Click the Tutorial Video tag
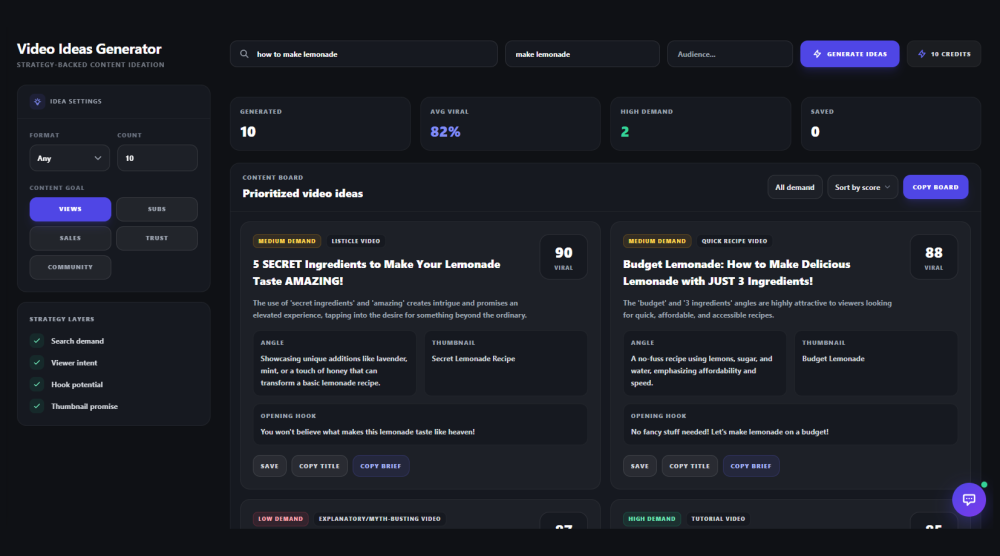This screenshot has height=556, width=1000. point(718,519)
